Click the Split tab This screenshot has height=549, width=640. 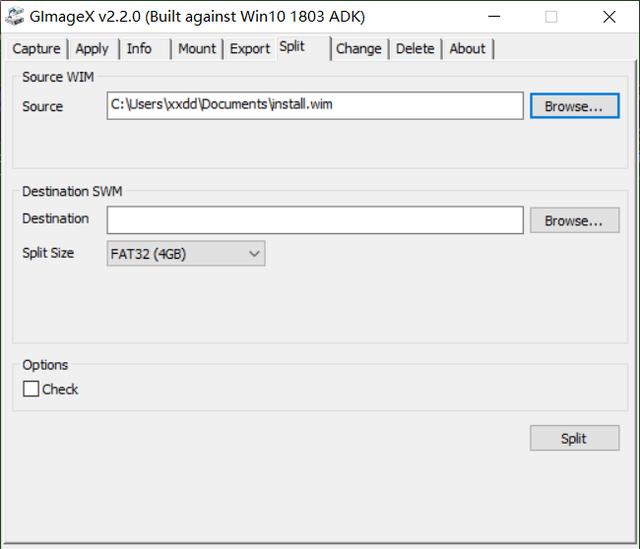coord(304,48)
